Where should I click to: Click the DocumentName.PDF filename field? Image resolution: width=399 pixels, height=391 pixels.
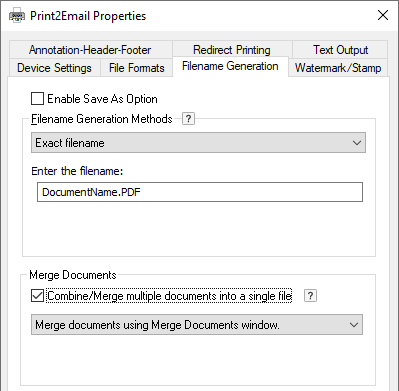[x=200, y=192]
